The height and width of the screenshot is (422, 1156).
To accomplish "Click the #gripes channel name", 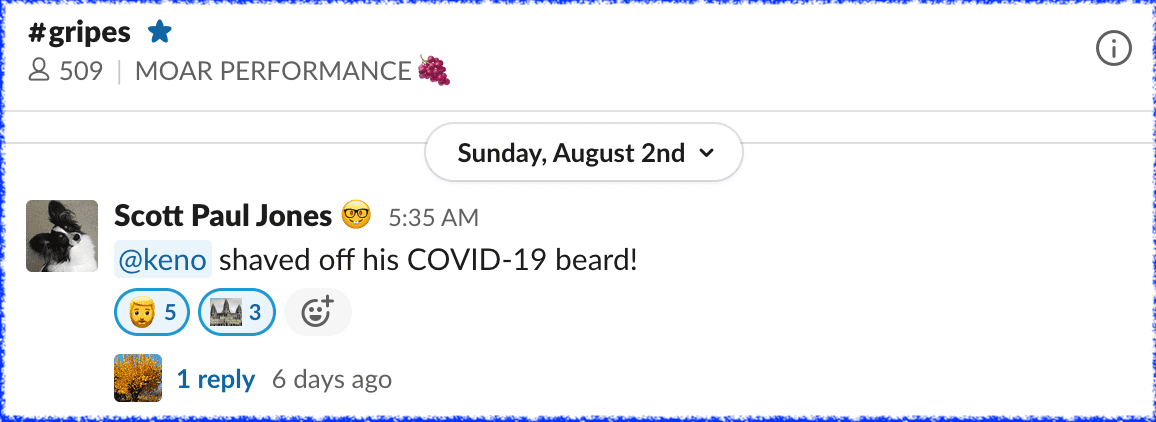I will (x=80, y=33).
